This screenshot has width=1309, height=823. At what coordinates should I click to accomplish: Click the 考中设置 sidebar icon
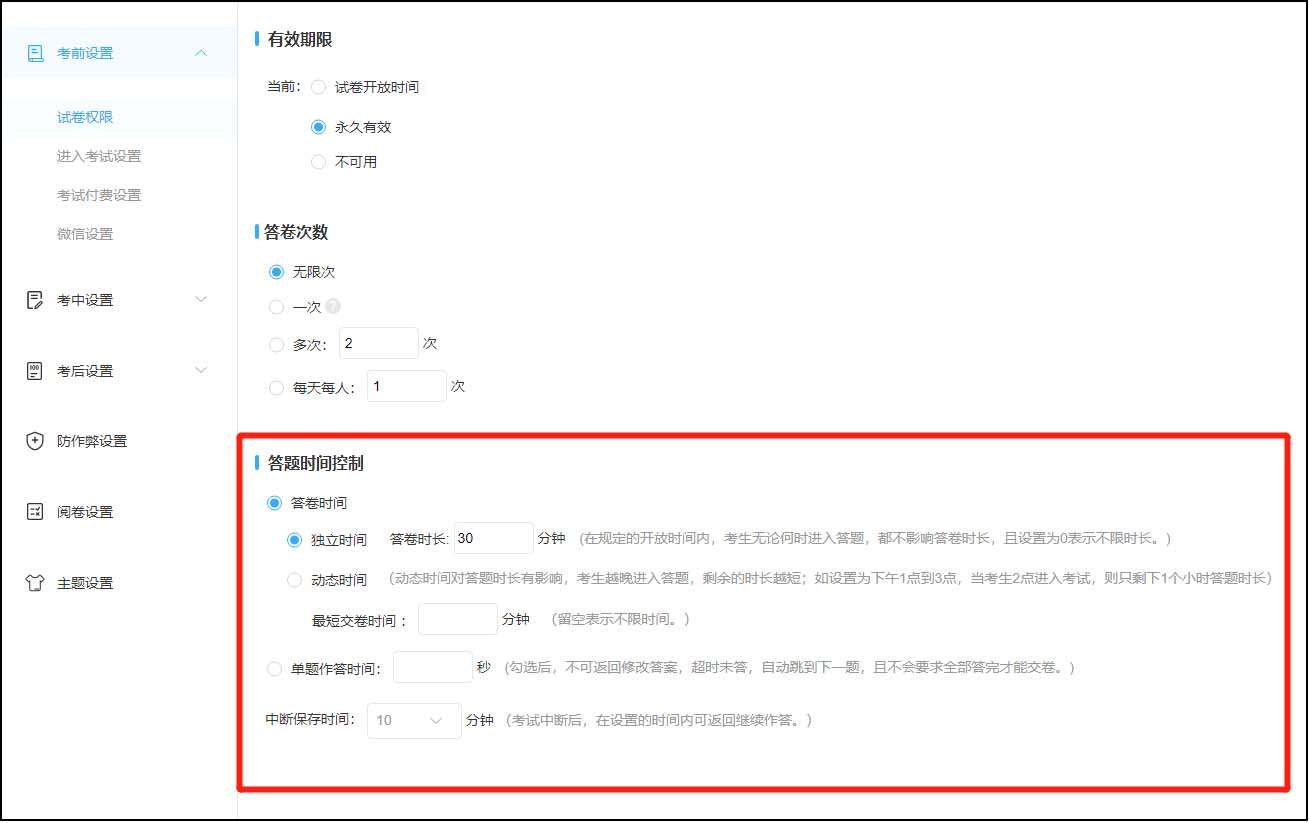(x=35, y=299)
